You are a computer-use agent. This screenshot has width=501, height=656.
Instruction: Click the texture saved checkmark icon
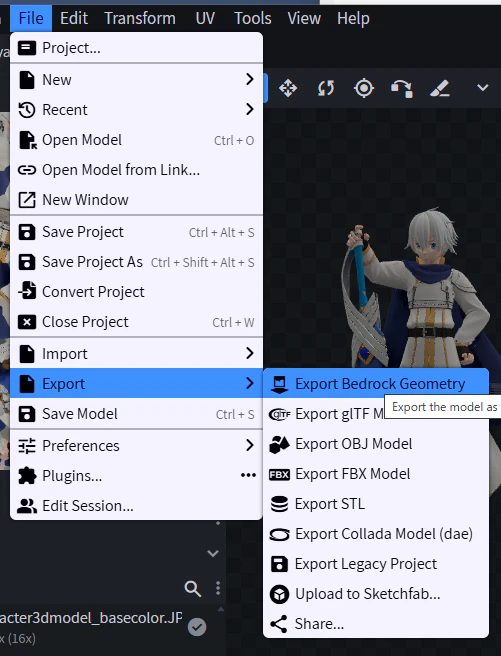197,627
